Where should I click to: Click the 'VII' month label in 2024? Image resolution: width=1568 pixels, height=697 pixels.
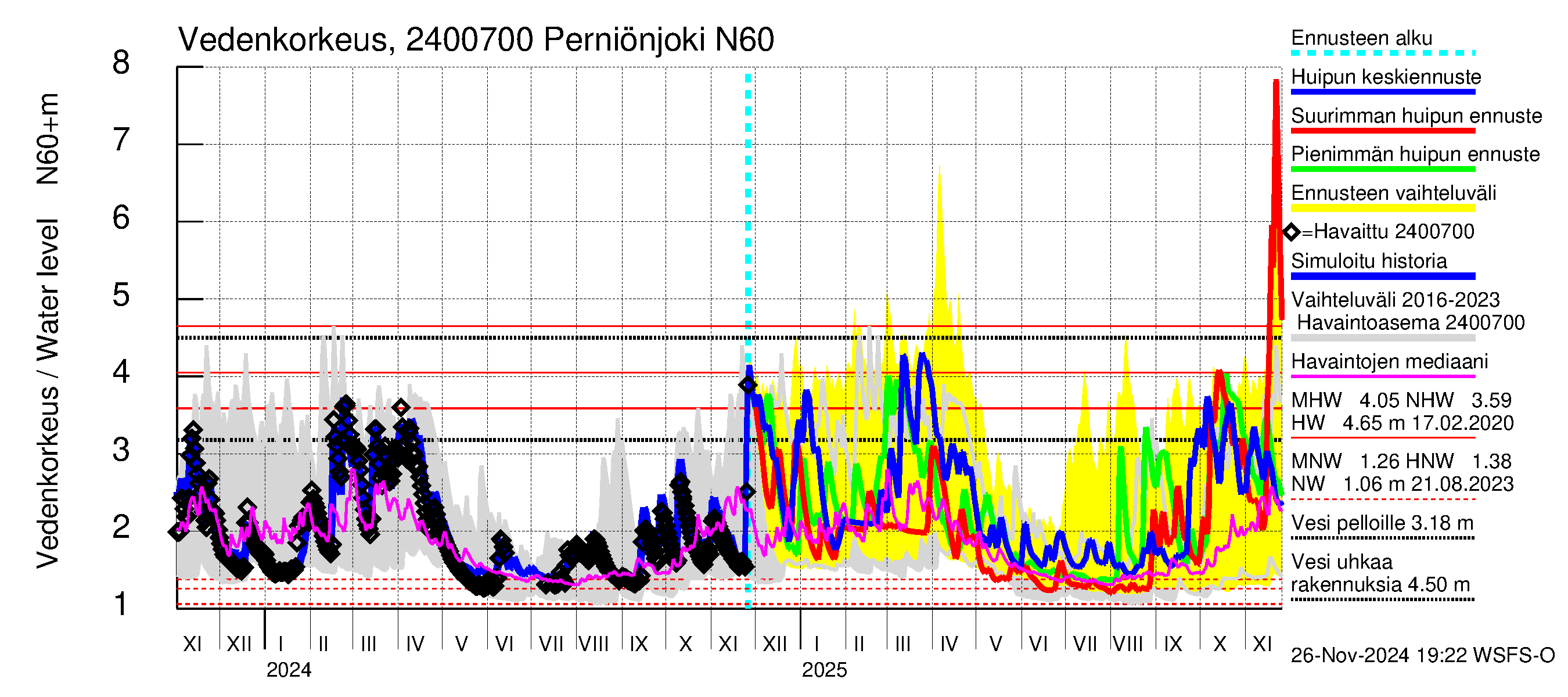(551, 644)
